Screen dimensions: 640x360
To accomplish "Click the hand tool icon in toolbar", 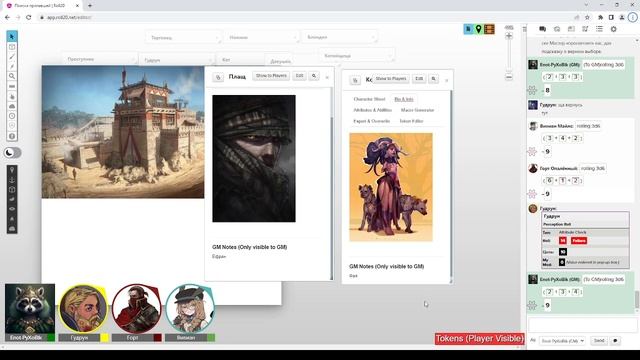I will [12, 97].
